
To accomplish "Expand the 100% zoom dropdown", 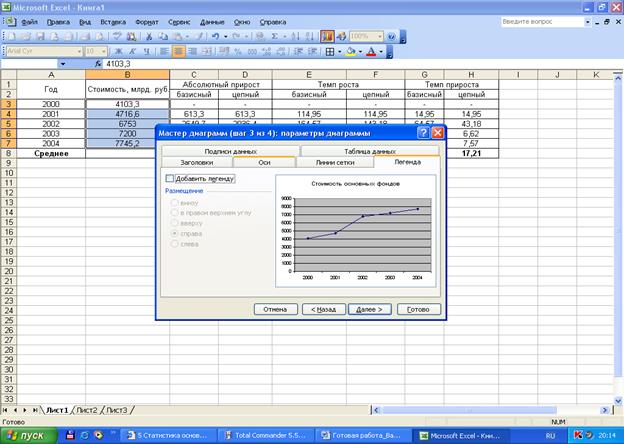I will [x=378, y=35].
